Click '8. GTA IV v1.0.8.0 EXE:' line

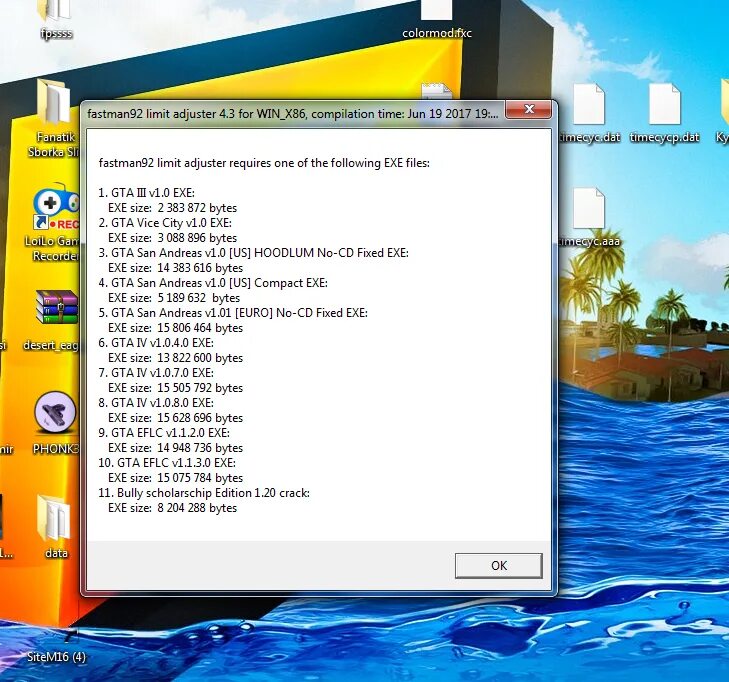click(156, 403)
